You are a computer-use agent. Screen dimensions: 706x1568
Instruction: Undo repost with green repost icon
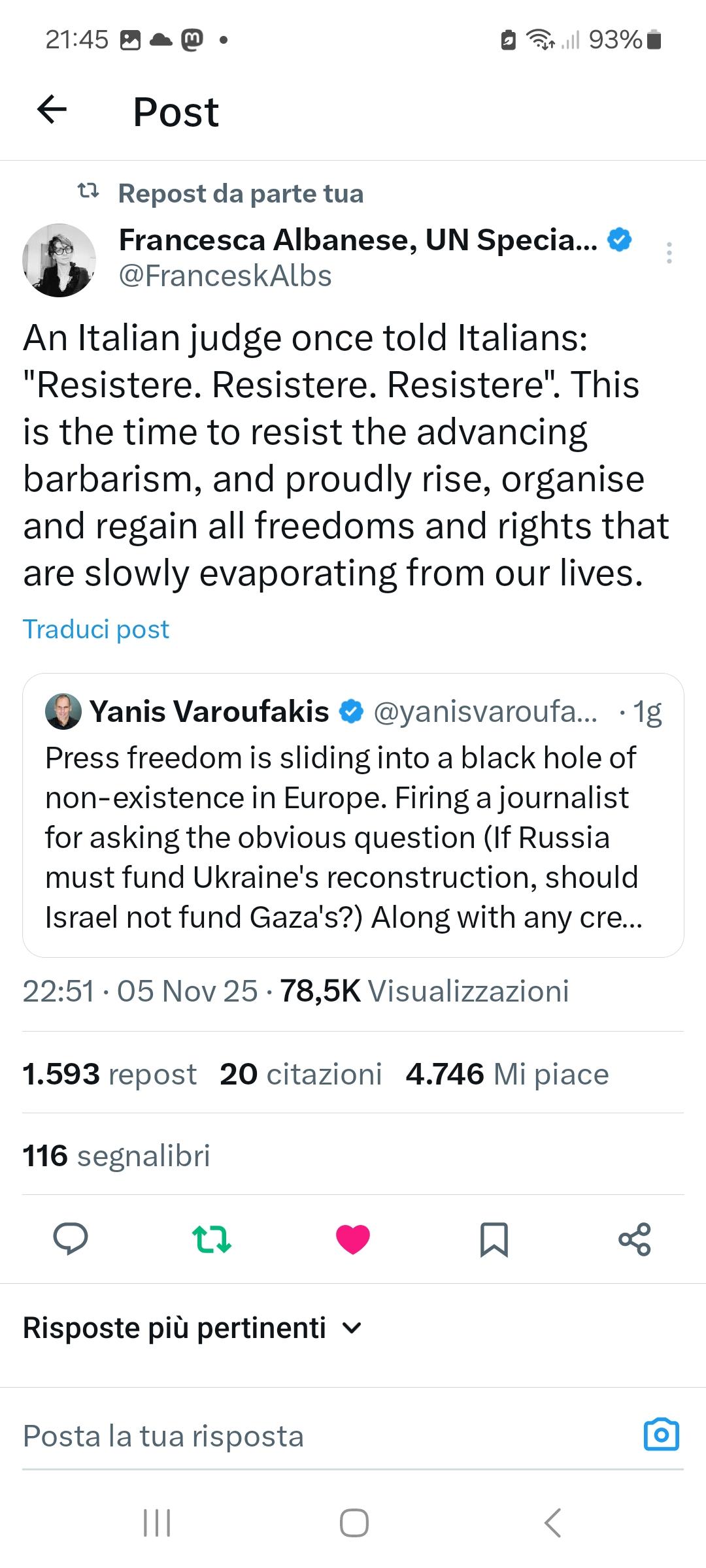212,1239
